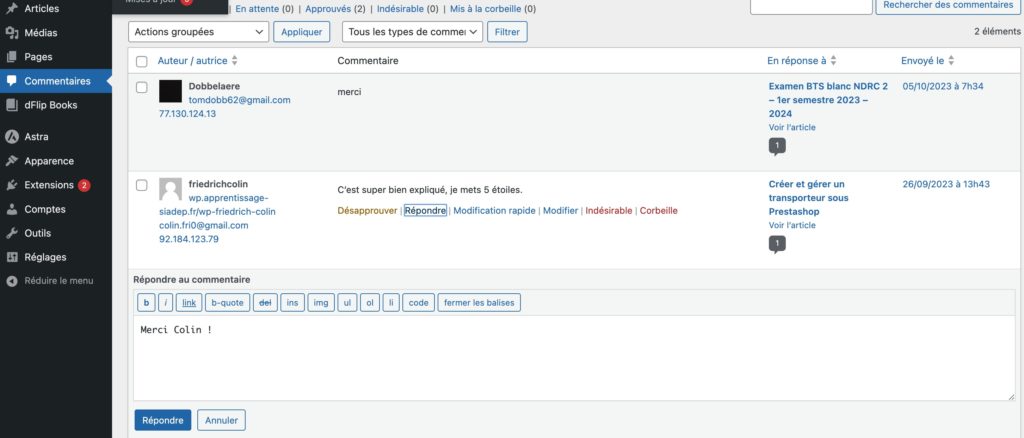
Task: Move friedrichcolin's comment to Corbeille
Action: pos(658,211)
